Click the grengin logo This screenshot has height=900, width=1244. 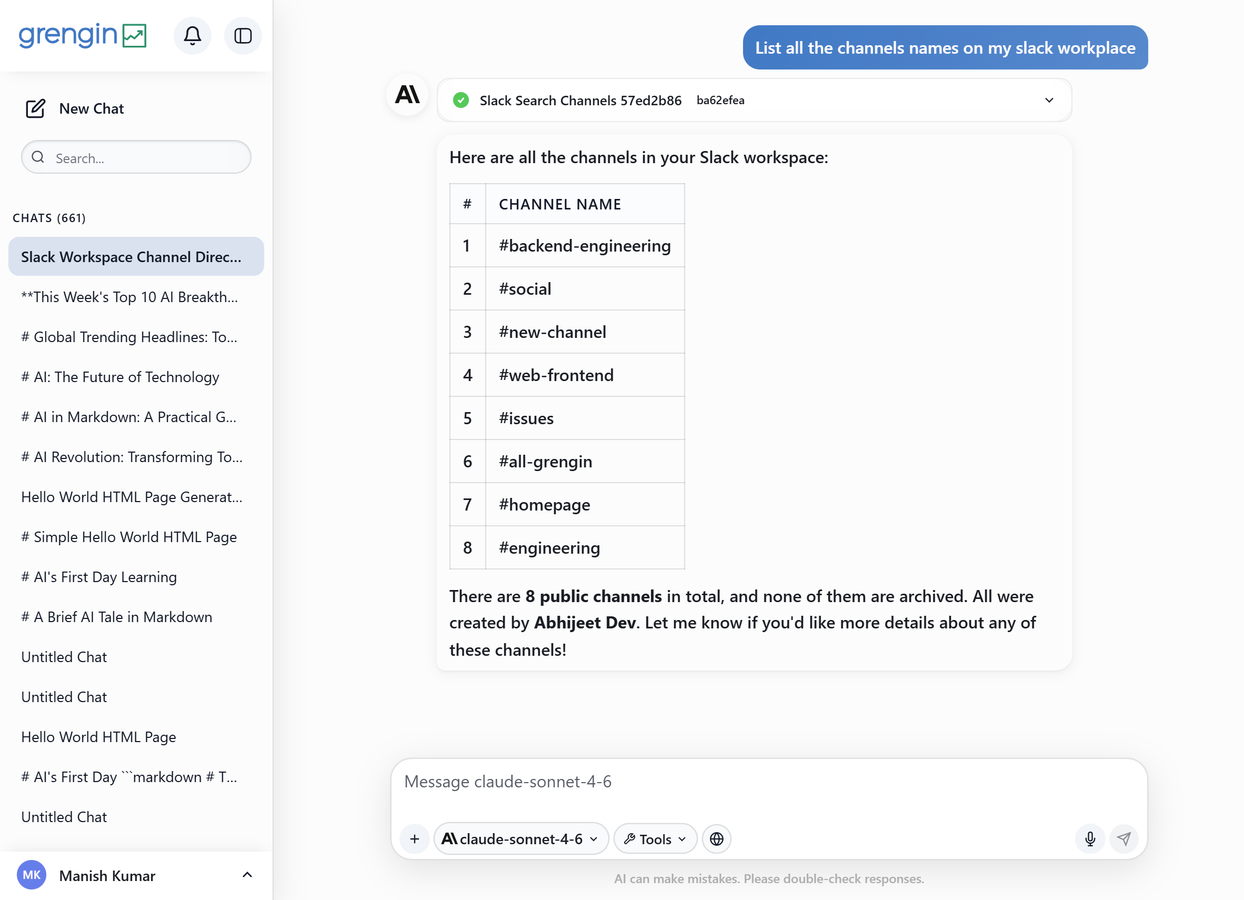(x=83, y=35)
